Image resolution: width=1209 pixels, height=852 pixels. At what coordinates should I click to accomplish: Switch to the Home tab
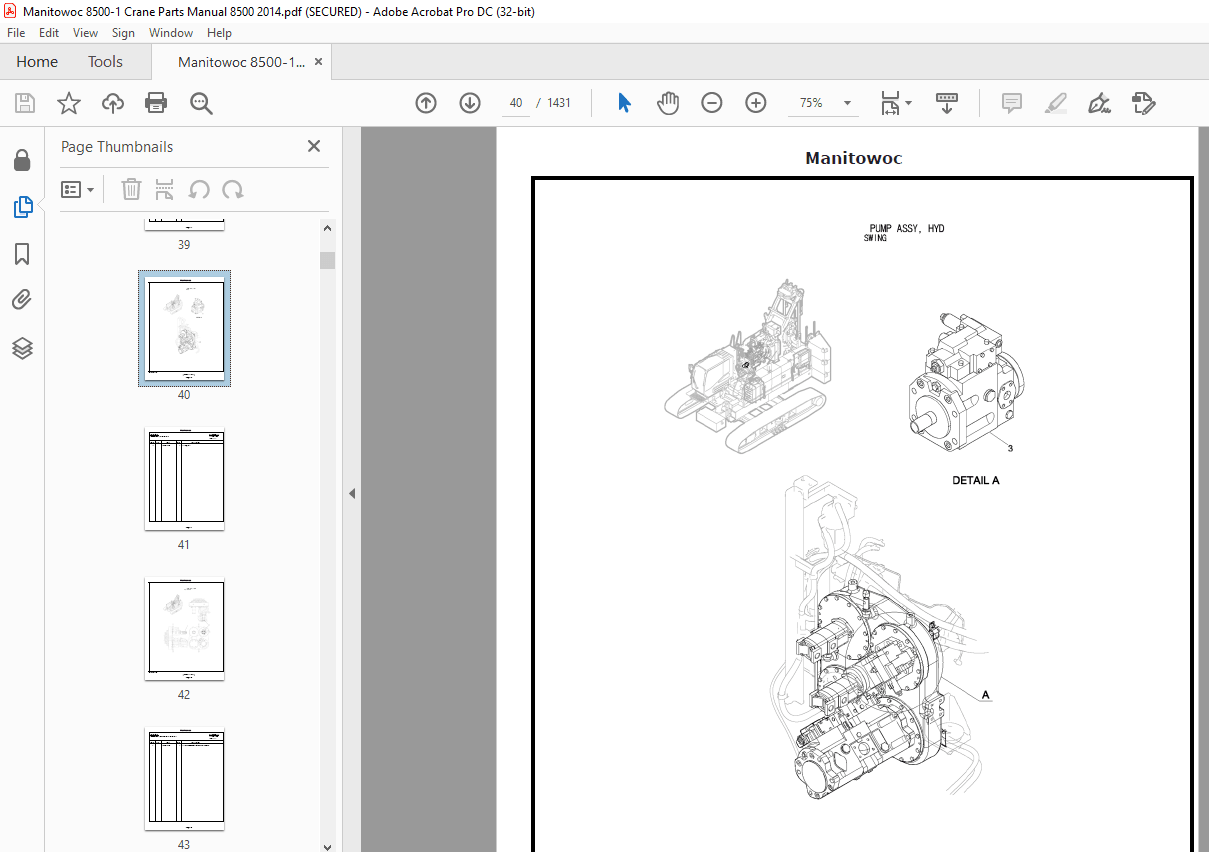(x=37, y=61)
